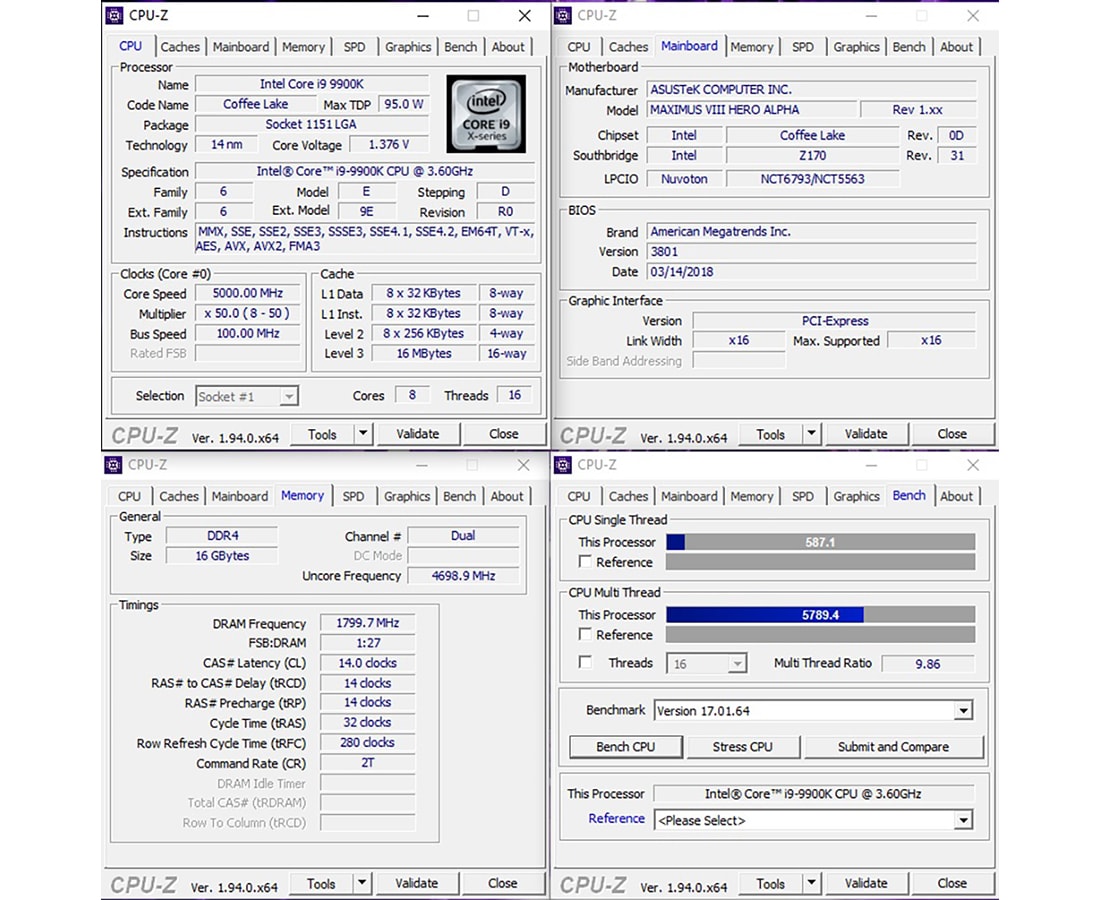Click the Intel Core i9 processor logo
Viewport: 1100px width, 900px height.
(x=486, y=114)
